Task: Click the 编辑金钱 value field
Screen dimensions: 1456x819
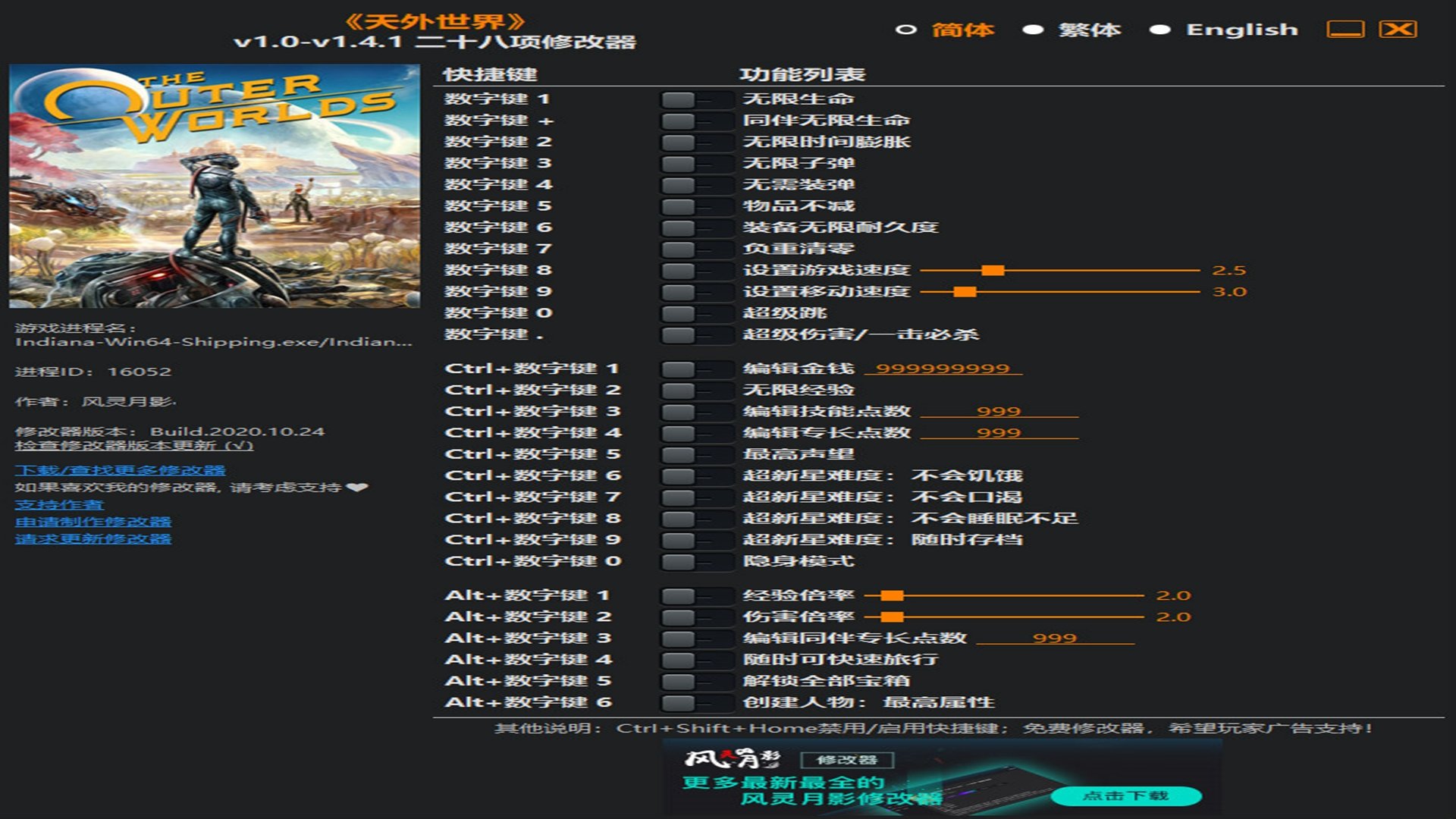Action: (943, 369)
